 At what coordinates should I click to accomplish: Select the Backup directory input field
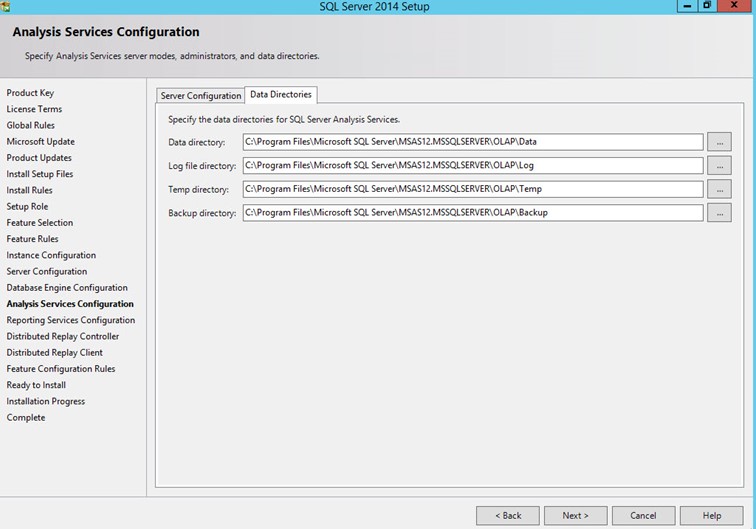[472, 213]
